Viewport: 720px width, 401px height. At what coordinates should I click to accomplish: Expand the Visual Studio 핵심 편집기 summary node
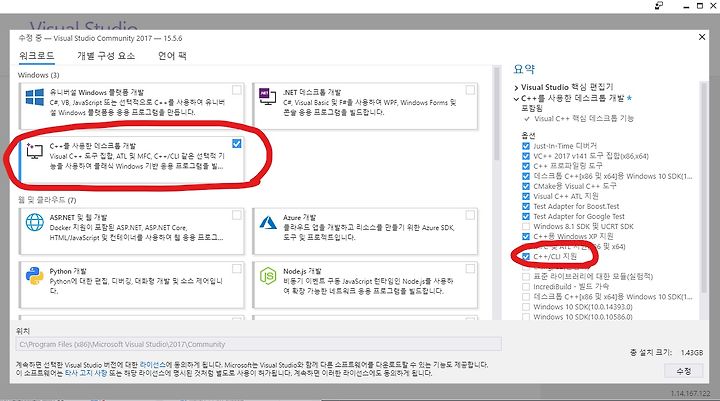coord(516,88)
